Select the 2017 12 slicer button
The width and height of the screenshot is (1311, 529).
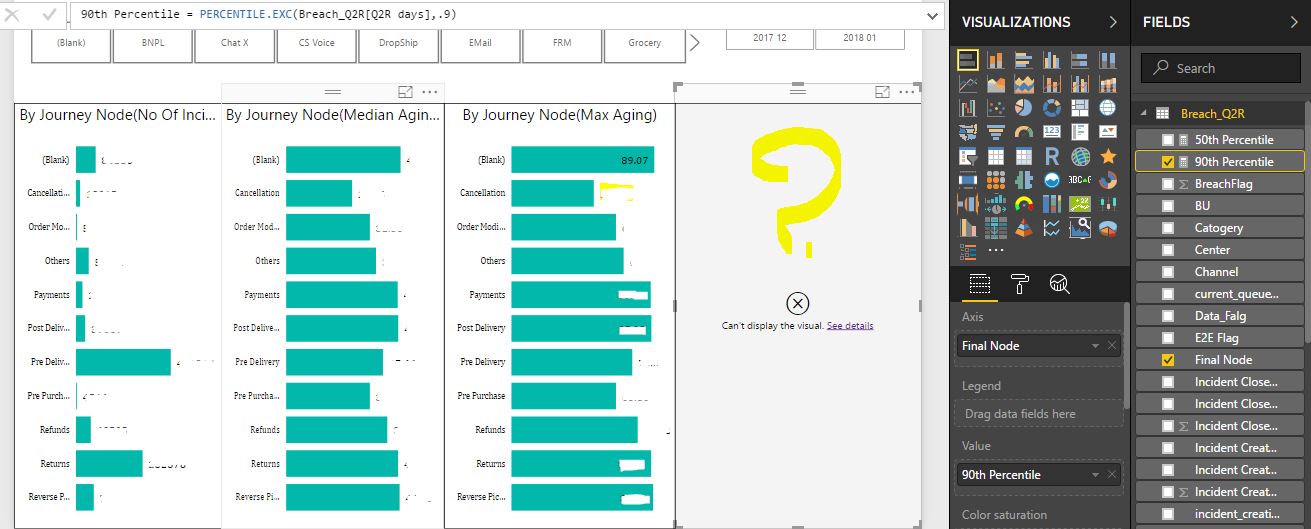(x=769, y=37)
